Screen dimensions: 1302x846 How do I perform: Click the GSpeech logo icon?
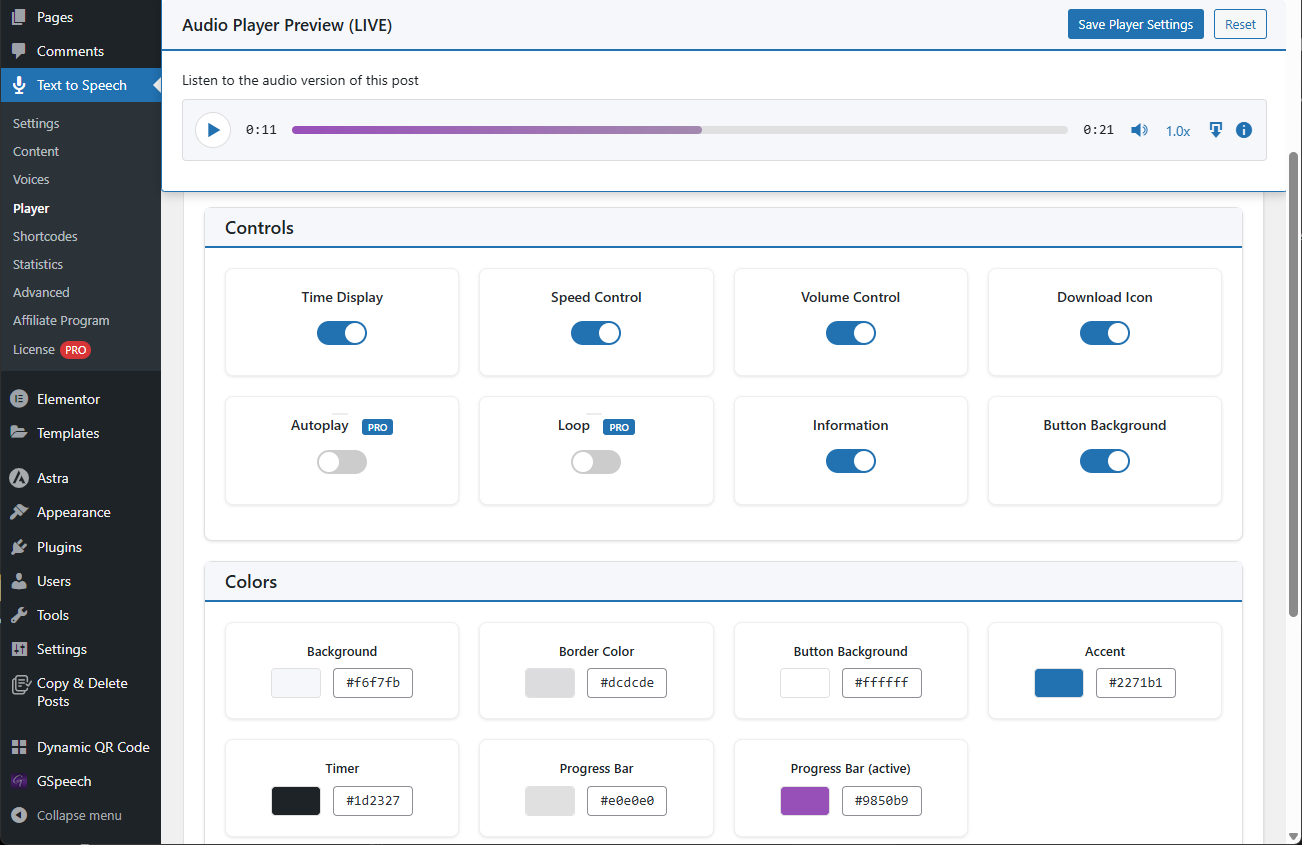pyautogui.click(x=19, y=781)
